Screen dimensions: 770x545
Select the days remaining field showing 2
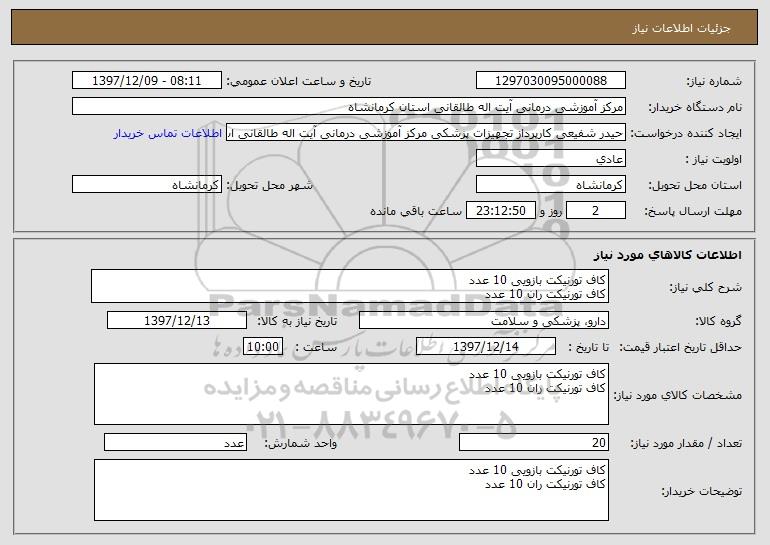pyautogui.click(x=596, y=211)
